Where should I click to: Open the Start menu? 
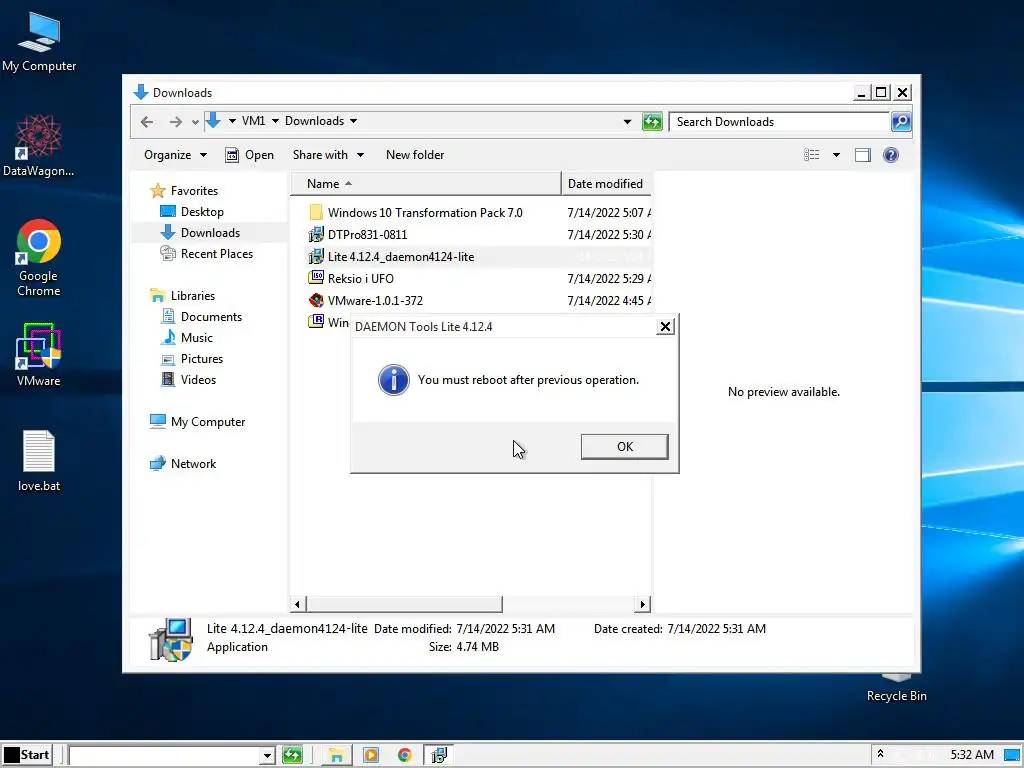click(27, 755)
